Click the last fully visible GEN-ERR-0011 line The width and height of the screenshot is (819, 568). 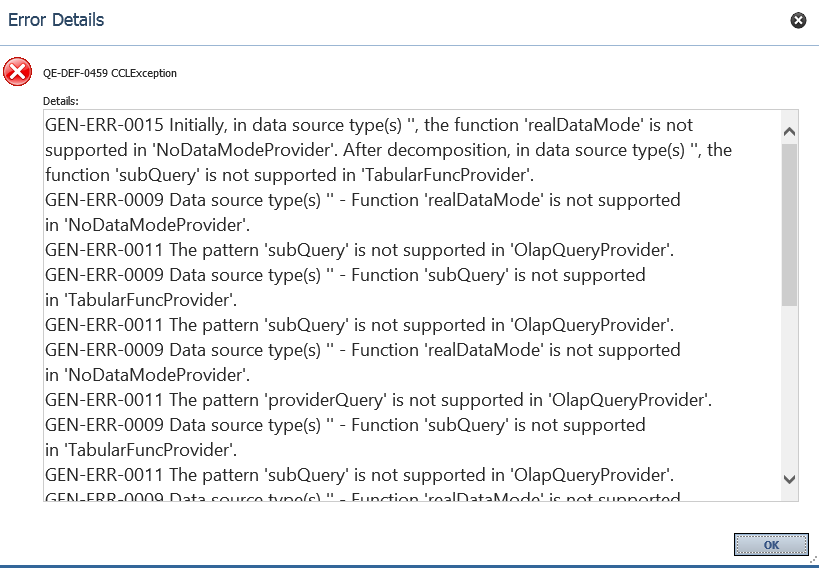(359, 476)
